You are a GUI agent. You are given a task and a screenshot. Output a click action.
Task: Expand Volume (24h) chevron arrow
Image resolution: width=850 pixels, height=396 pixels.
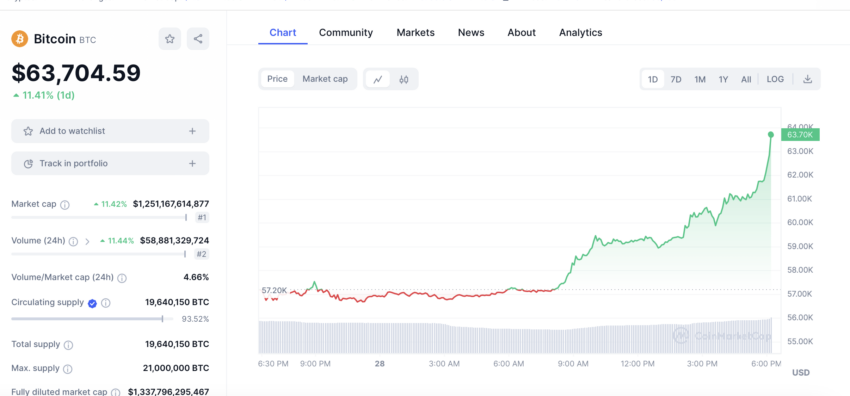coord(87,241)
